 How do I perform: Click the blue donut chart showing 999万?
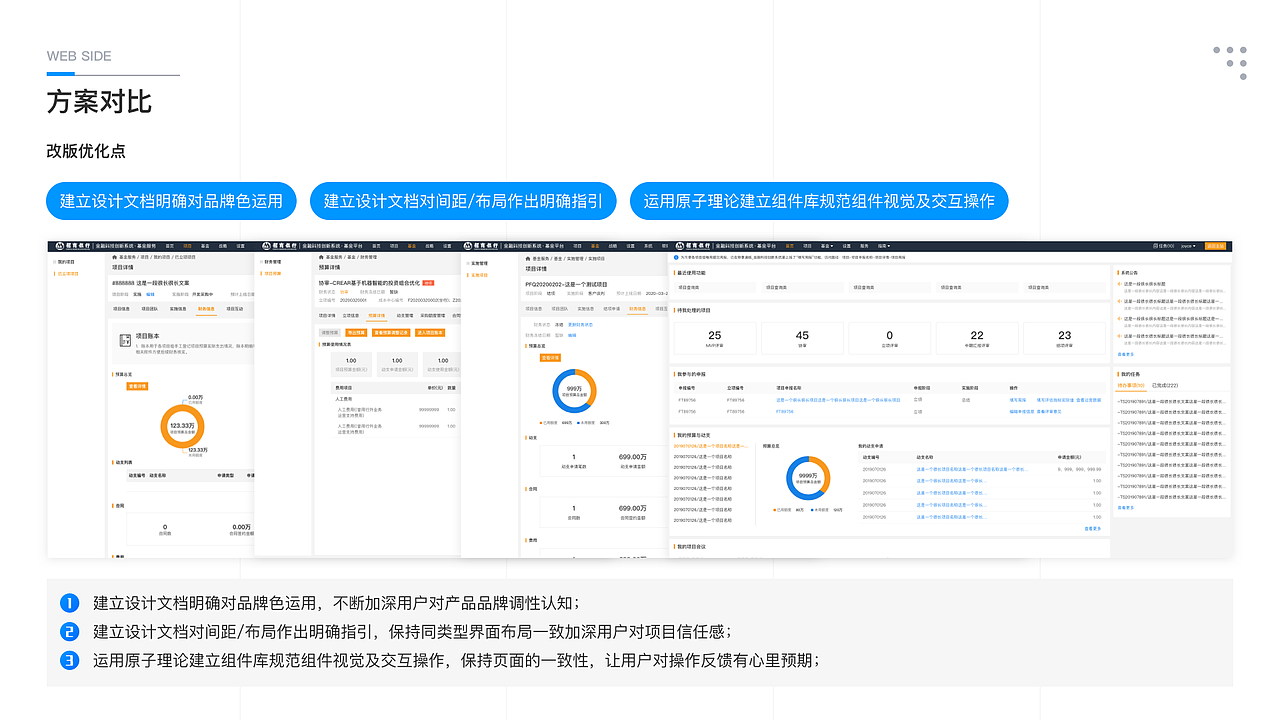tap(573, 391)
